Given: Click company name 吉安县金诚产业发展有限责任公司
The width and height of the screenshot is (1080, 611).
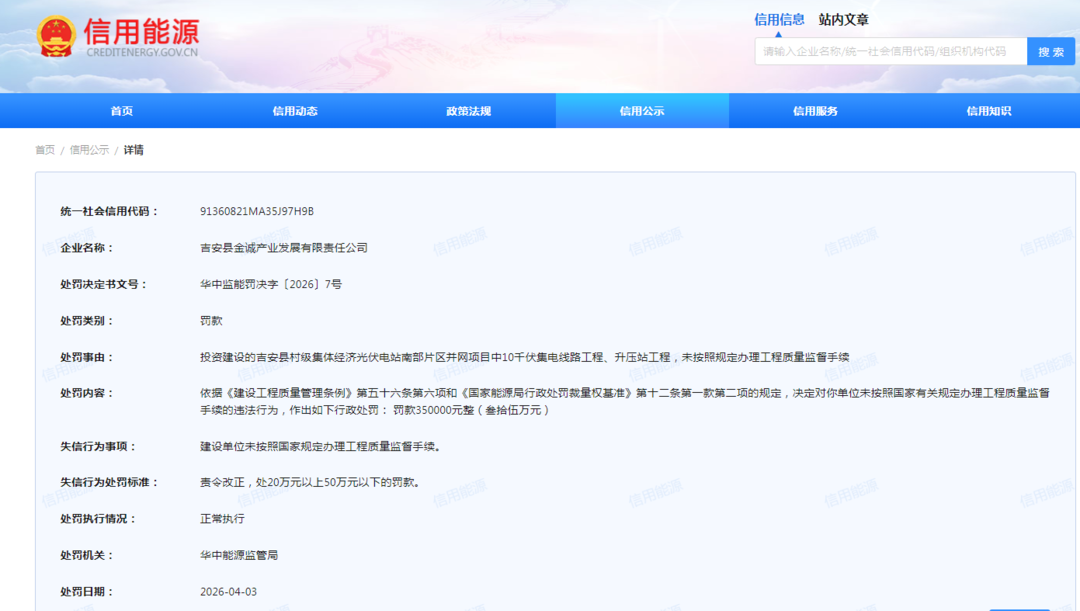Looking at the screenshot, I should [284, 248].
